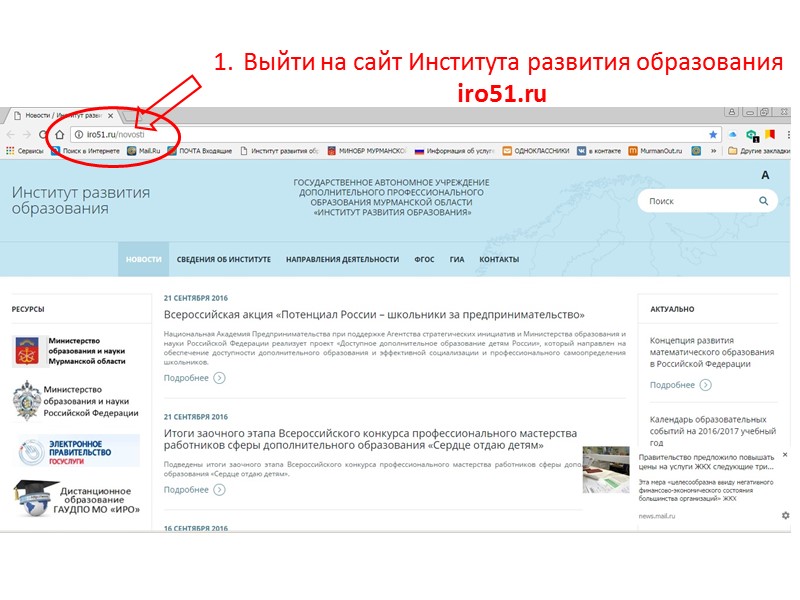Open the cloud extension icon
The height and width of the screenshot is (600, 800).
point(733,134)
